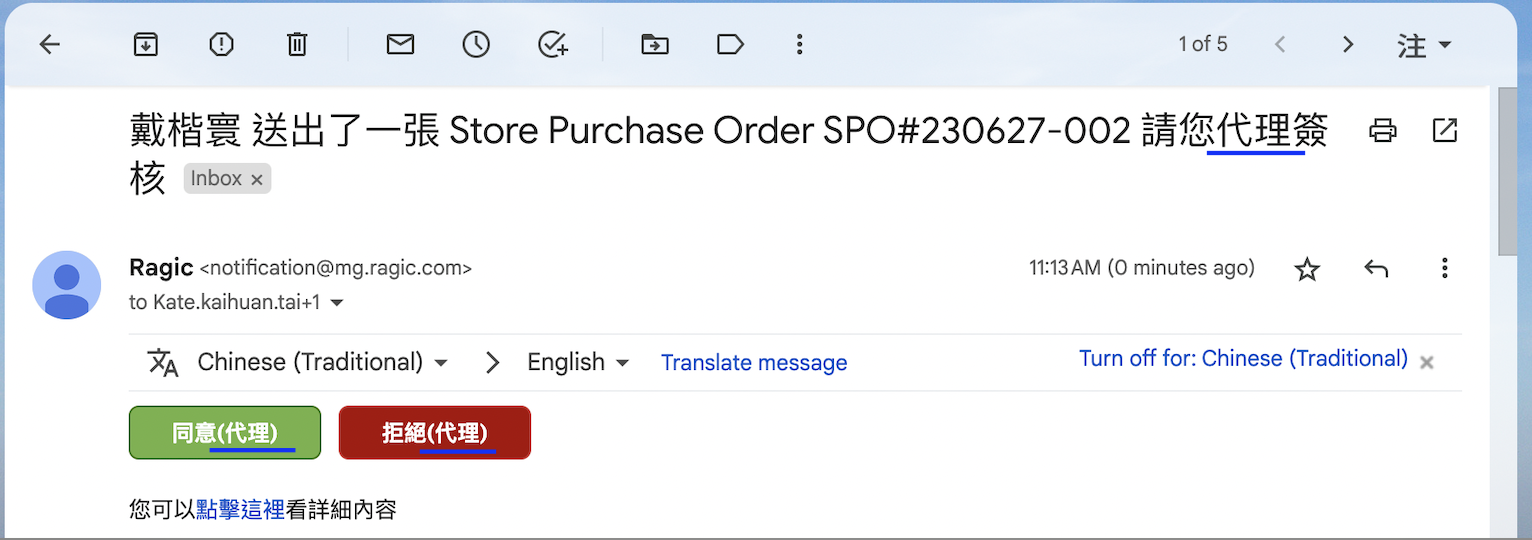Image resolution: width=1532 pixels, height=540 pixels.
Task: Archive this email
Action: 146,45
